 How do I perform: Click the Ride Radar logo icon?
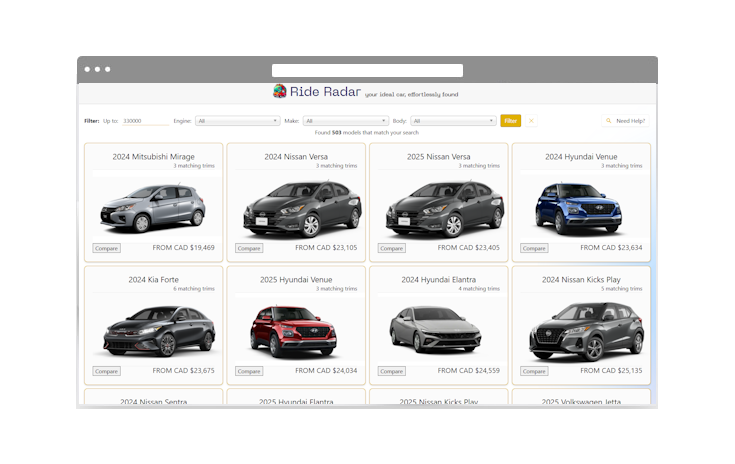[279, 91]
